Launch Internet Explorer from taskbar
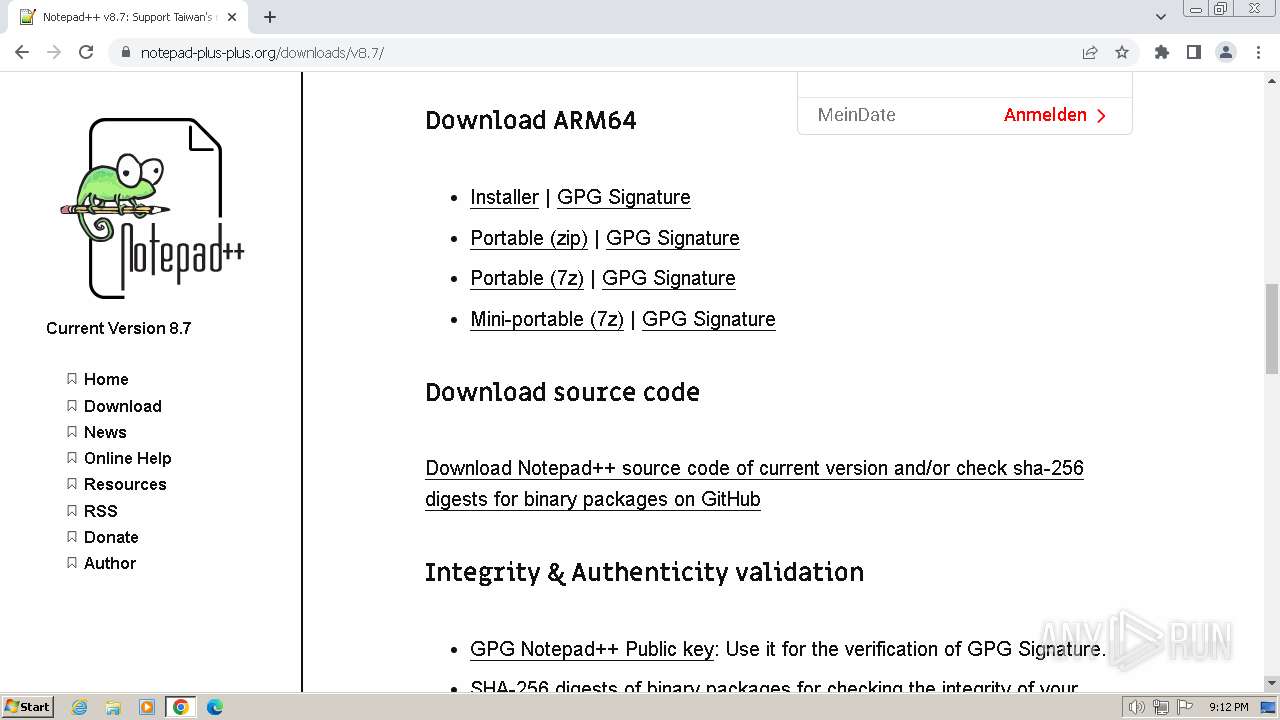 (x=79, y=707)
